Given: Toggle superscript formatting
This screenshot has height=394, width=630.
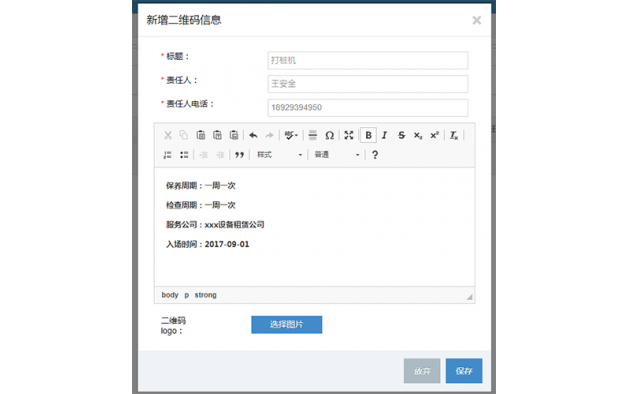Looking at the screenshot, I should tap(434, 135).
